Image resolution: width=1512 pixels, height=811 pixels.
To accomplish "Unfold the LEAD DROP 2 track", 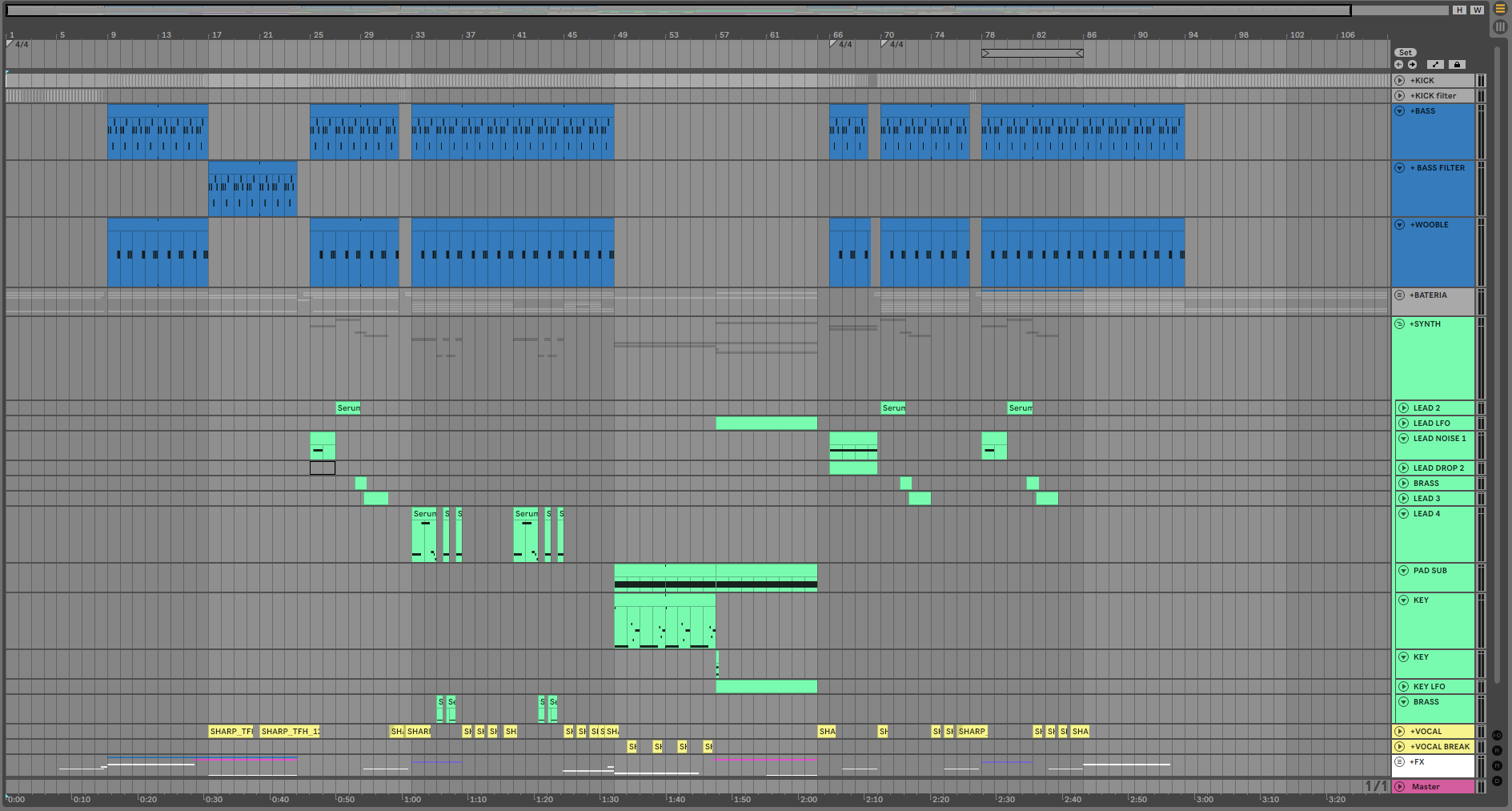I will pyautogui.click(x=1404, y=468).
